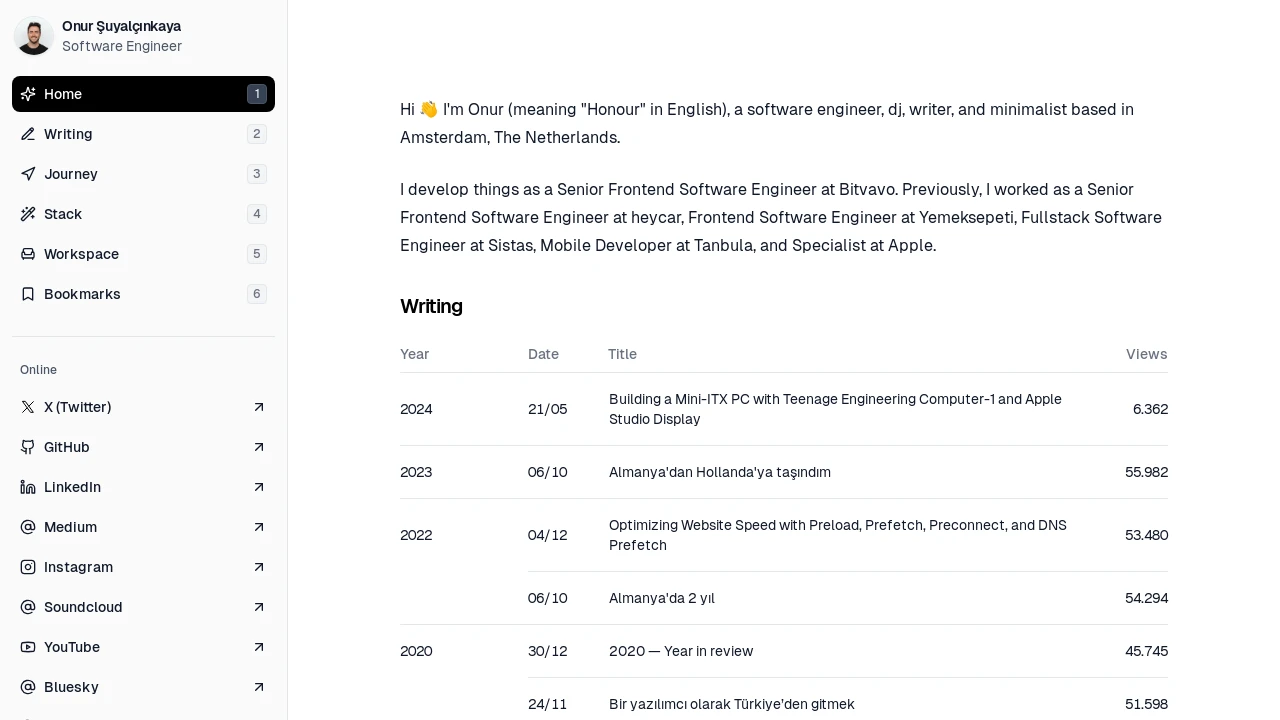Click the Writing pencil icon in sidebar
Viewport: 1280px width, 720px height.
[28, 134]
